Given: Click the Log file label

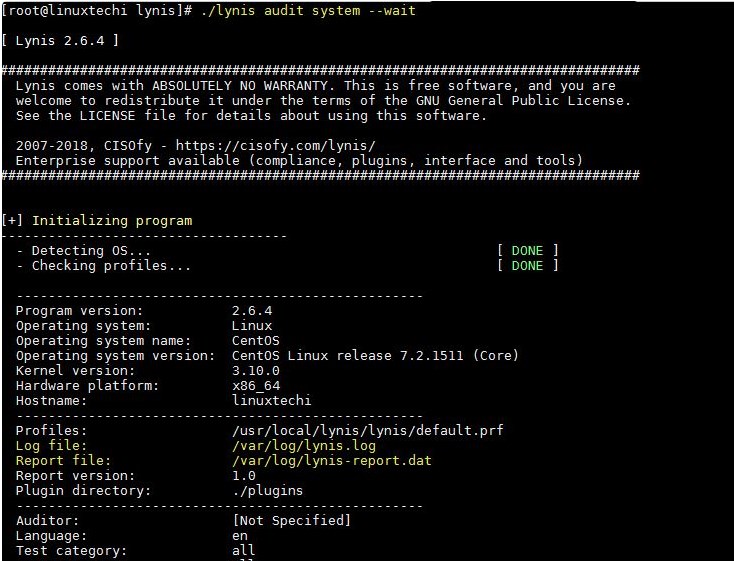Looking at the screenshot, I should click(51, 445).
